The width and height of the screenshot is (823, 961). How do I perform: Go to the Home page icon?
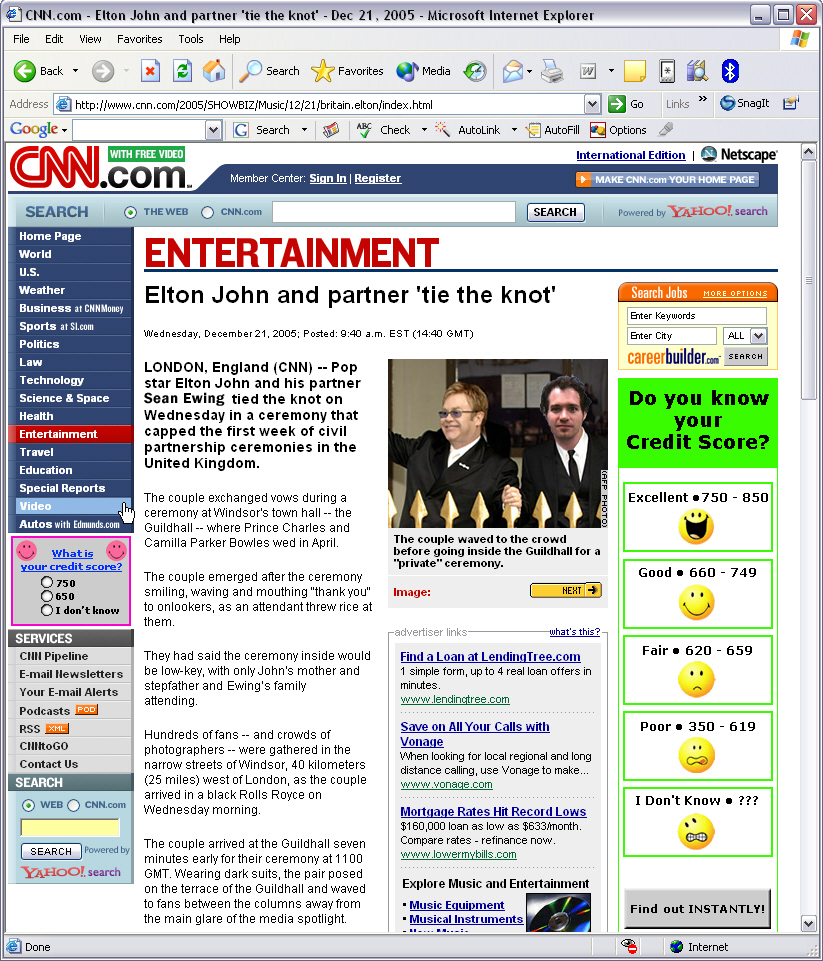click(214, 71)
